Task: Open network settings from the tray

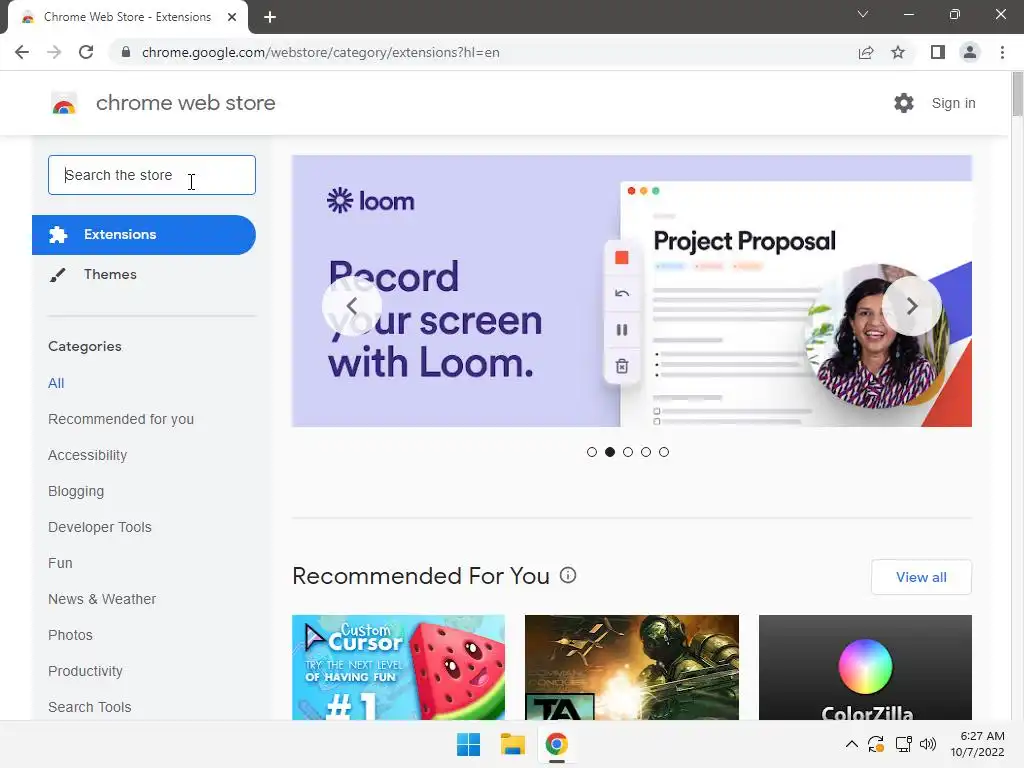Action: (x=904, y=744)
